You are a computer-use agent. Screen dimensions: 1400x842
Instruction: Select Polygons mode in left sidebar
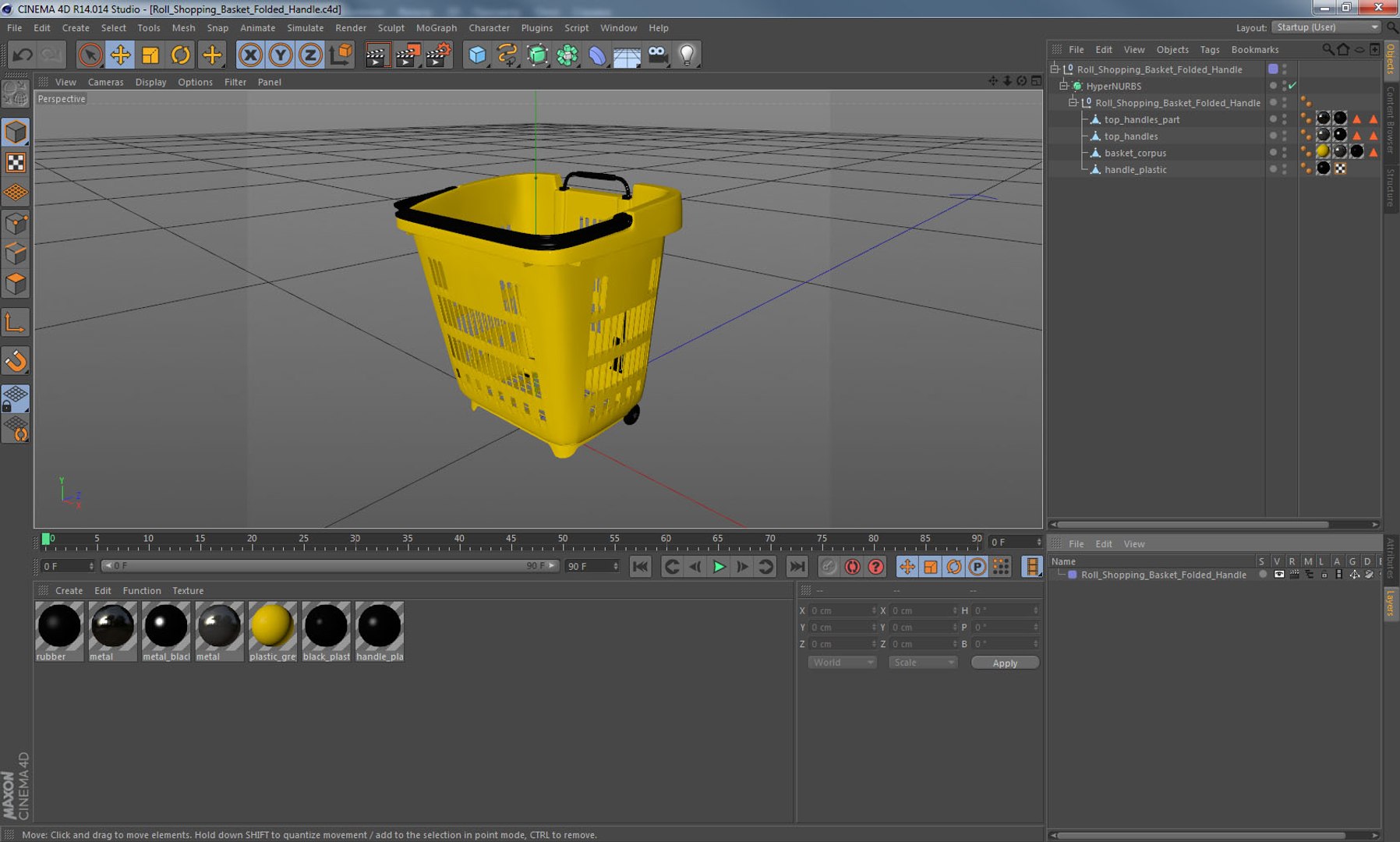[x=16, y=284]
